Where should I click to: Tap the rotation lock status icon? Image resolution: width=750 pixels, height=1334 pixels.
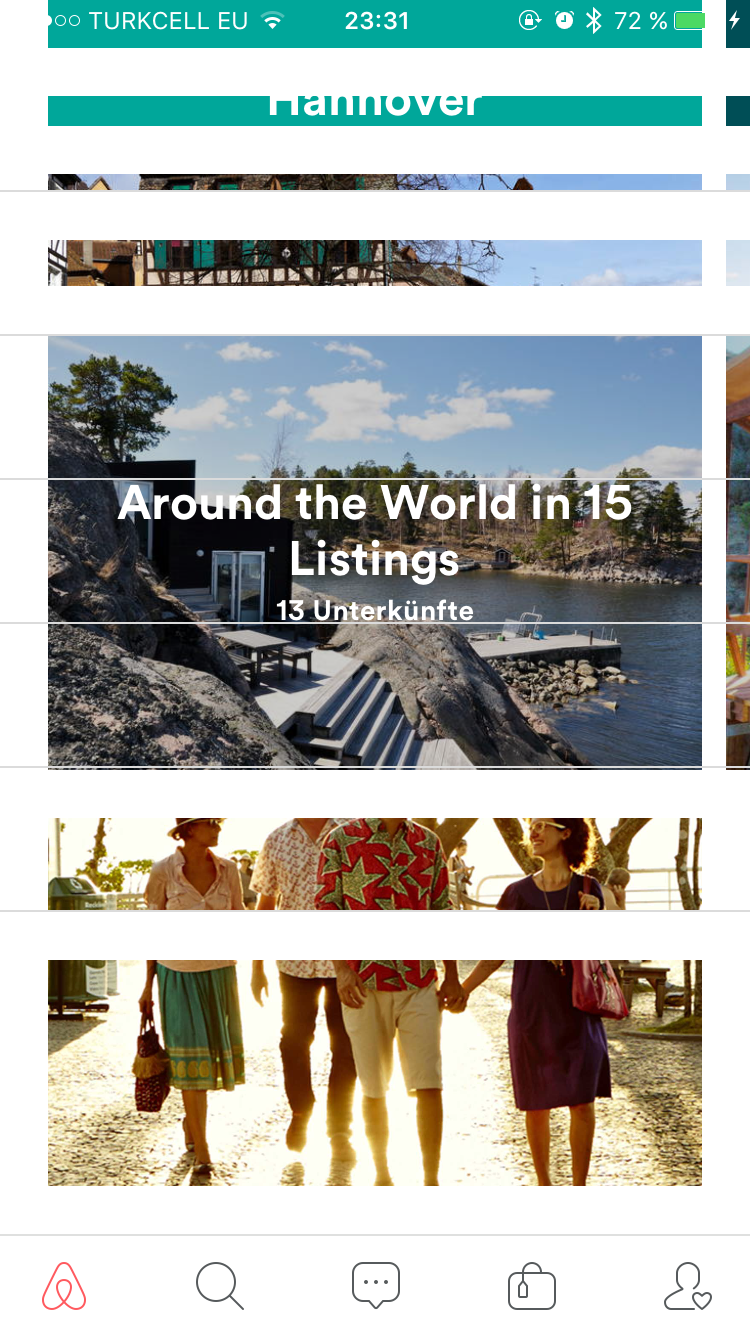click(x=530, y=20)
